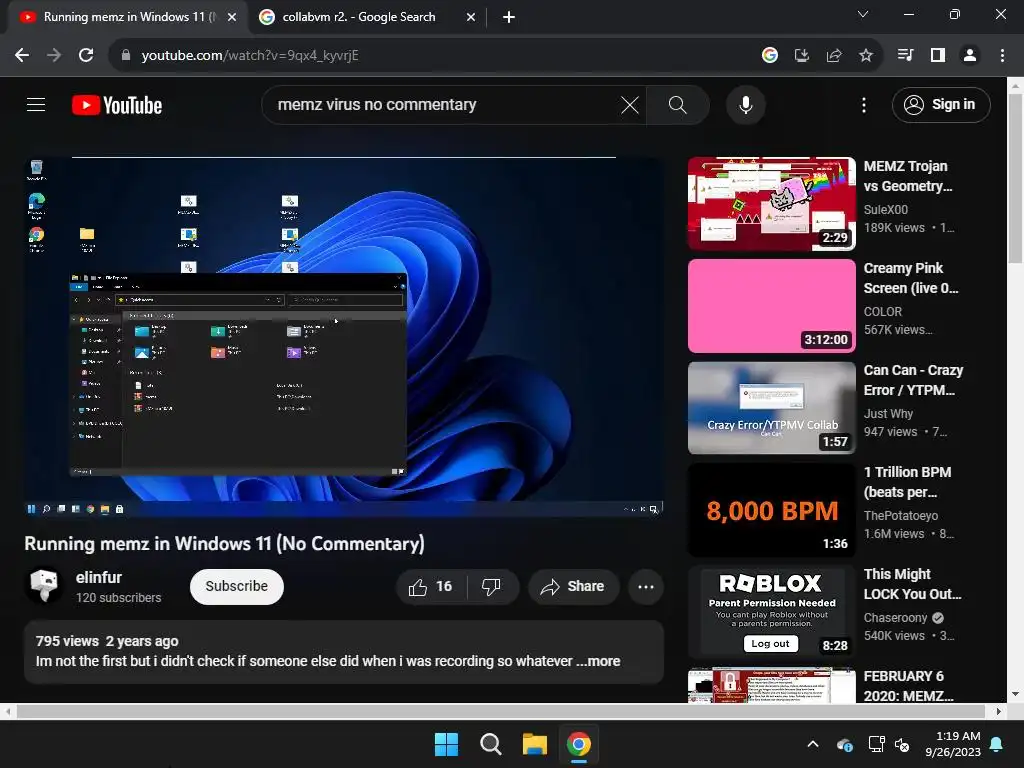Open the elinfur channel name link

click(99, 577)
